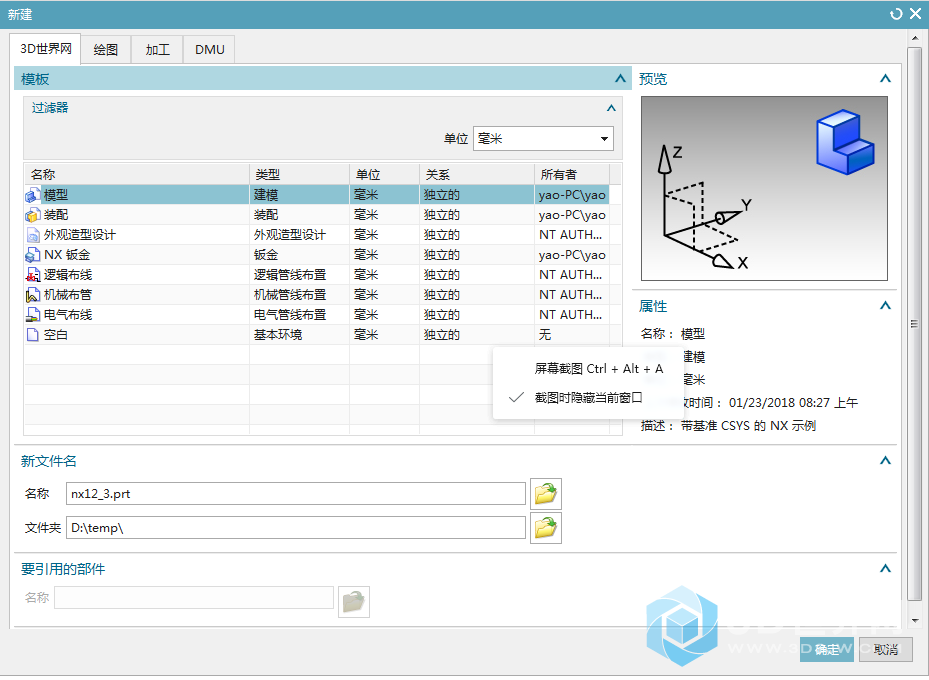Select the 机械布管 template name
The width and height of the screenshot is (929, 680).
pyautogui.click(x=68, y=295)
